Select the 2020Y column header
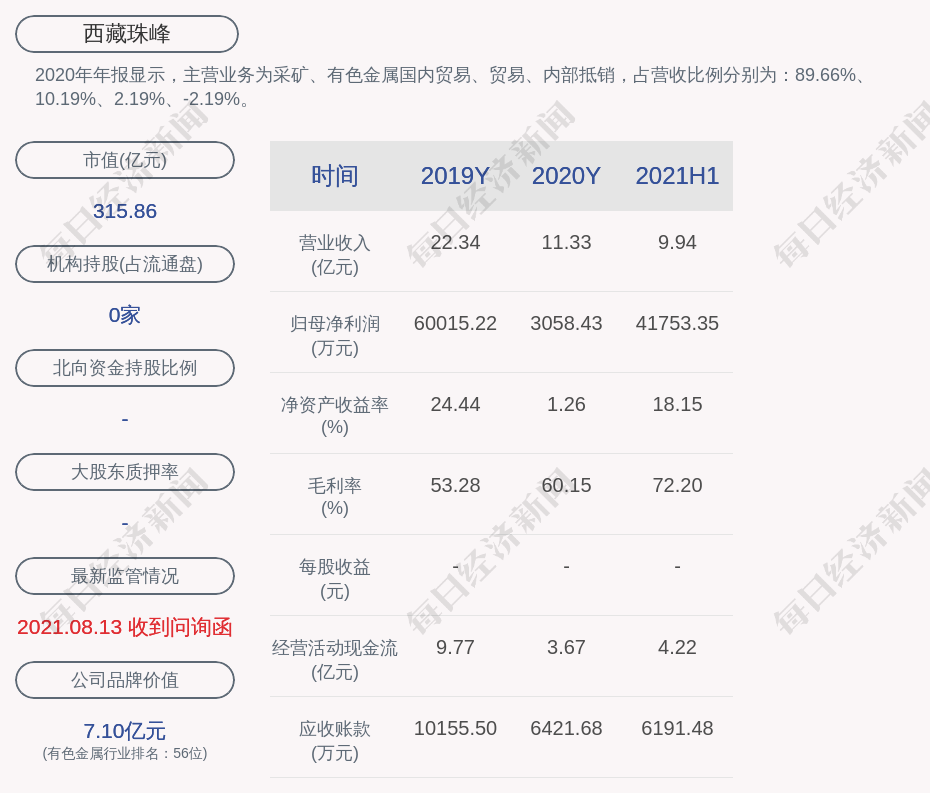This screenshot has width=930, height=793. point(566,176)
